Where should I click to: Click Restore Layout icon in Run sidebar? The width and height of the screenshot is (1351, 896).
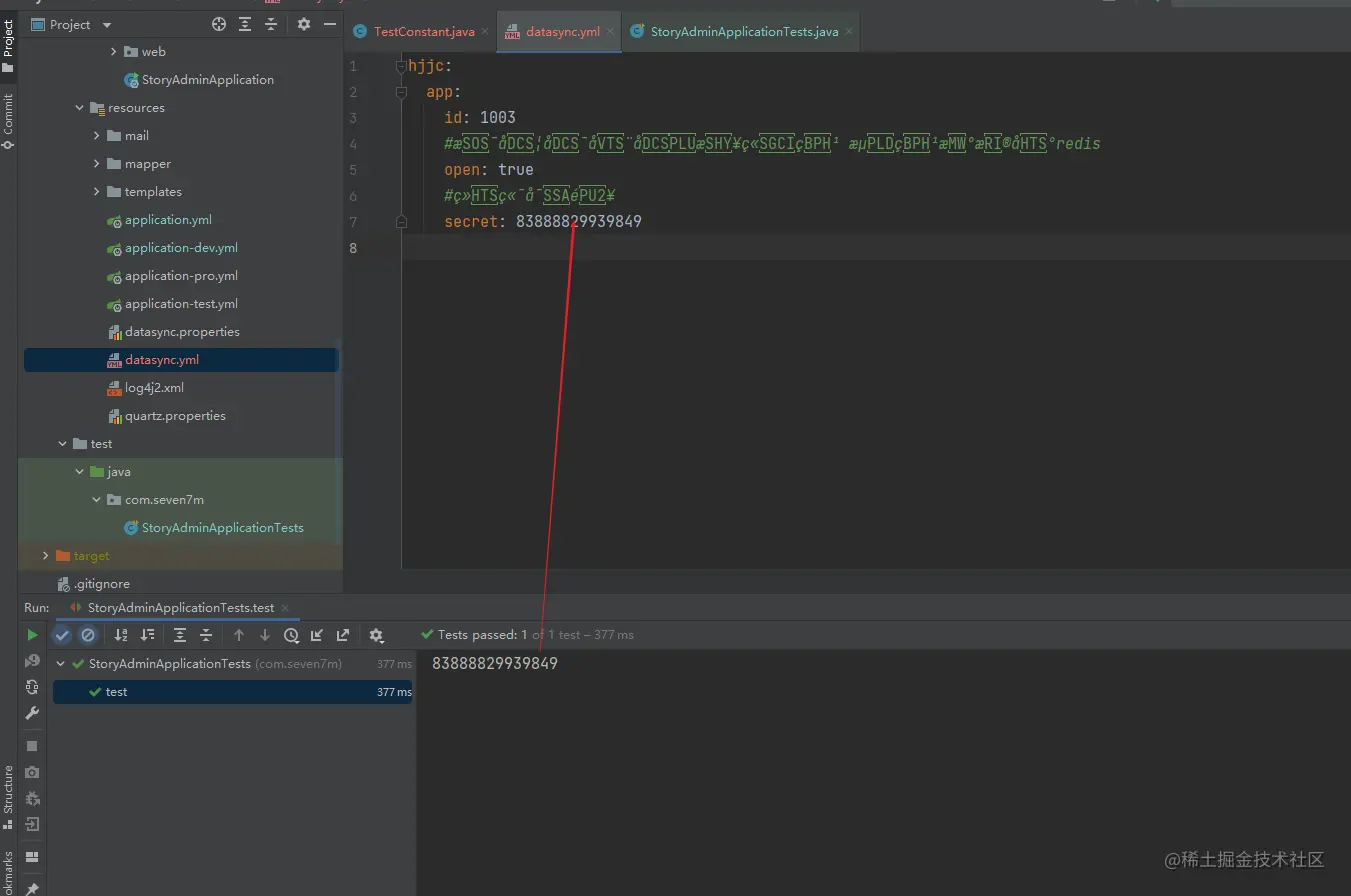[32, 857]
